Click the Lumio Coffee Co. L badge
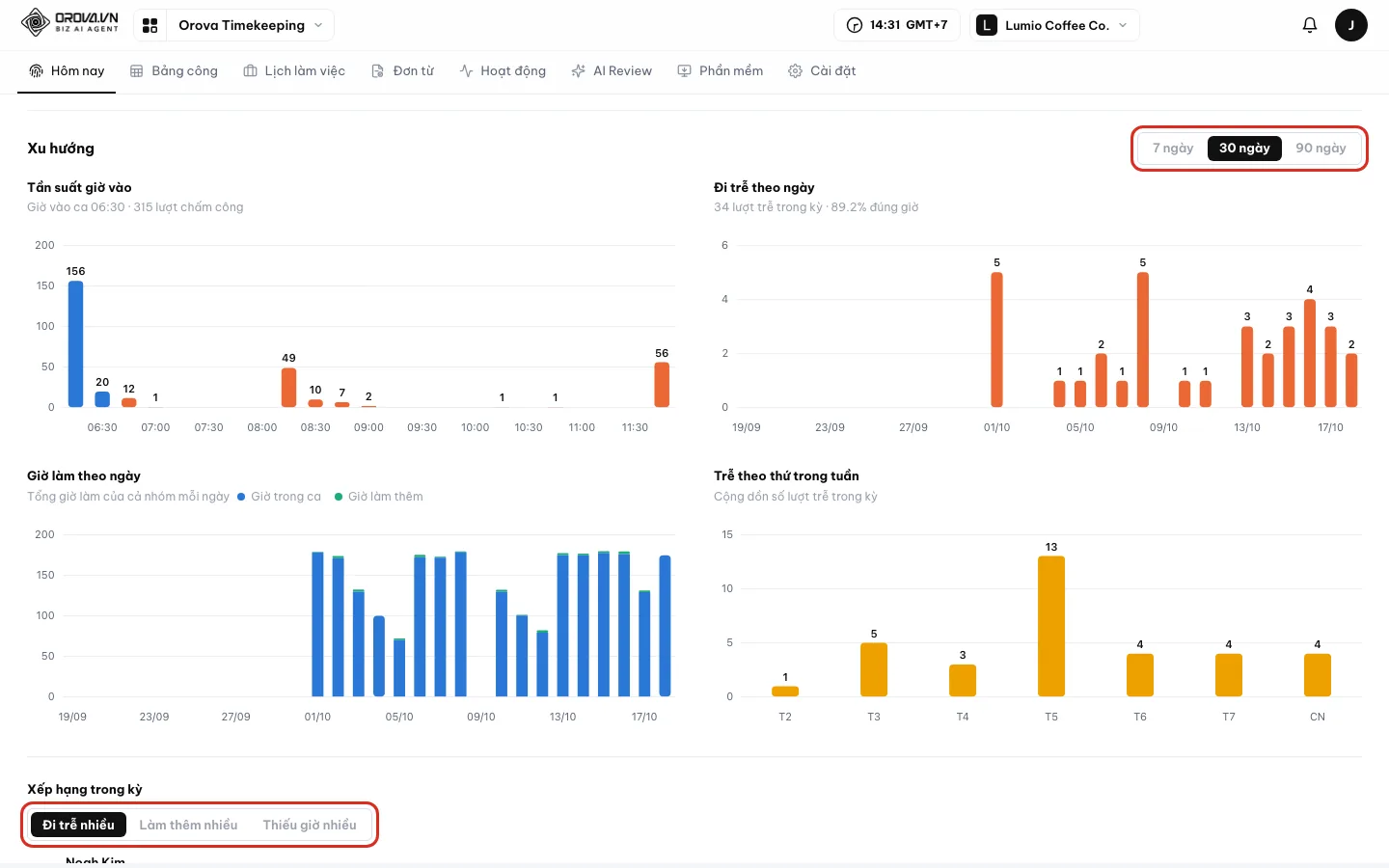The width and height of the screenshot is (1389, 868). 986,25
